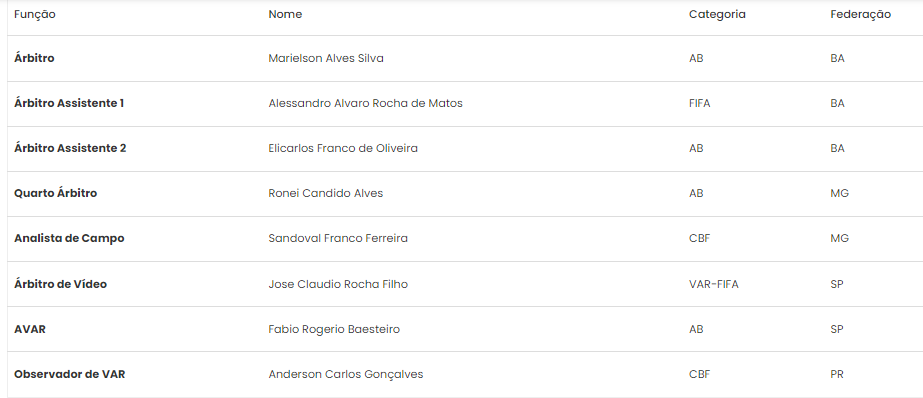The image size is (923, 398).
Task: Select the AVAR row label
Action: (29, 329)
